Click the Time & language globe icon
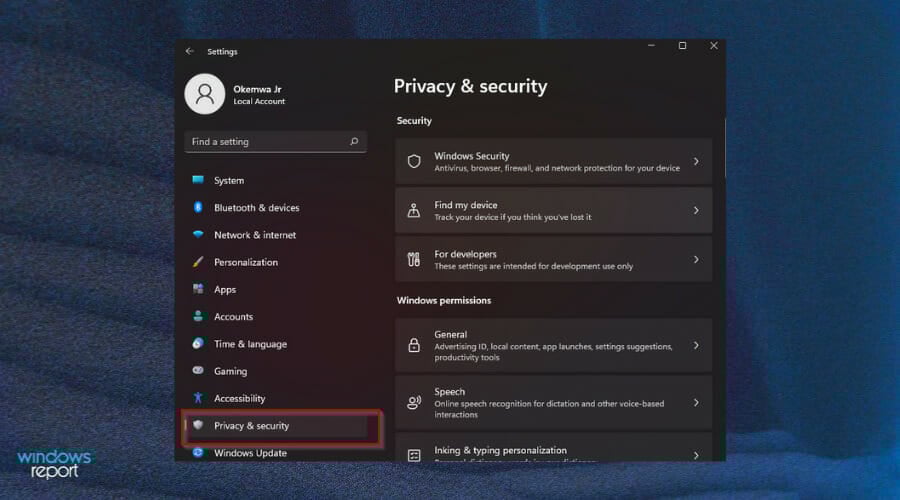The width and height of the screenshot is (900, 500). (198, 343)
